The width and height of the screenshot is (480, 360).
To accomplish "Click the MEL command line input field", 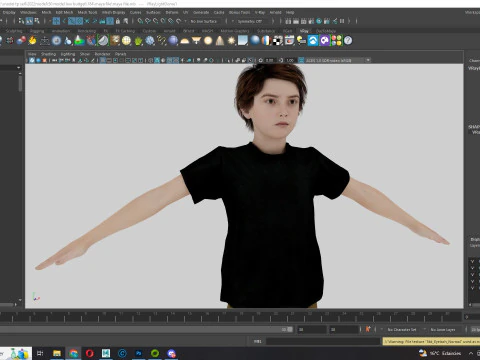I will [x=323, y=341].
